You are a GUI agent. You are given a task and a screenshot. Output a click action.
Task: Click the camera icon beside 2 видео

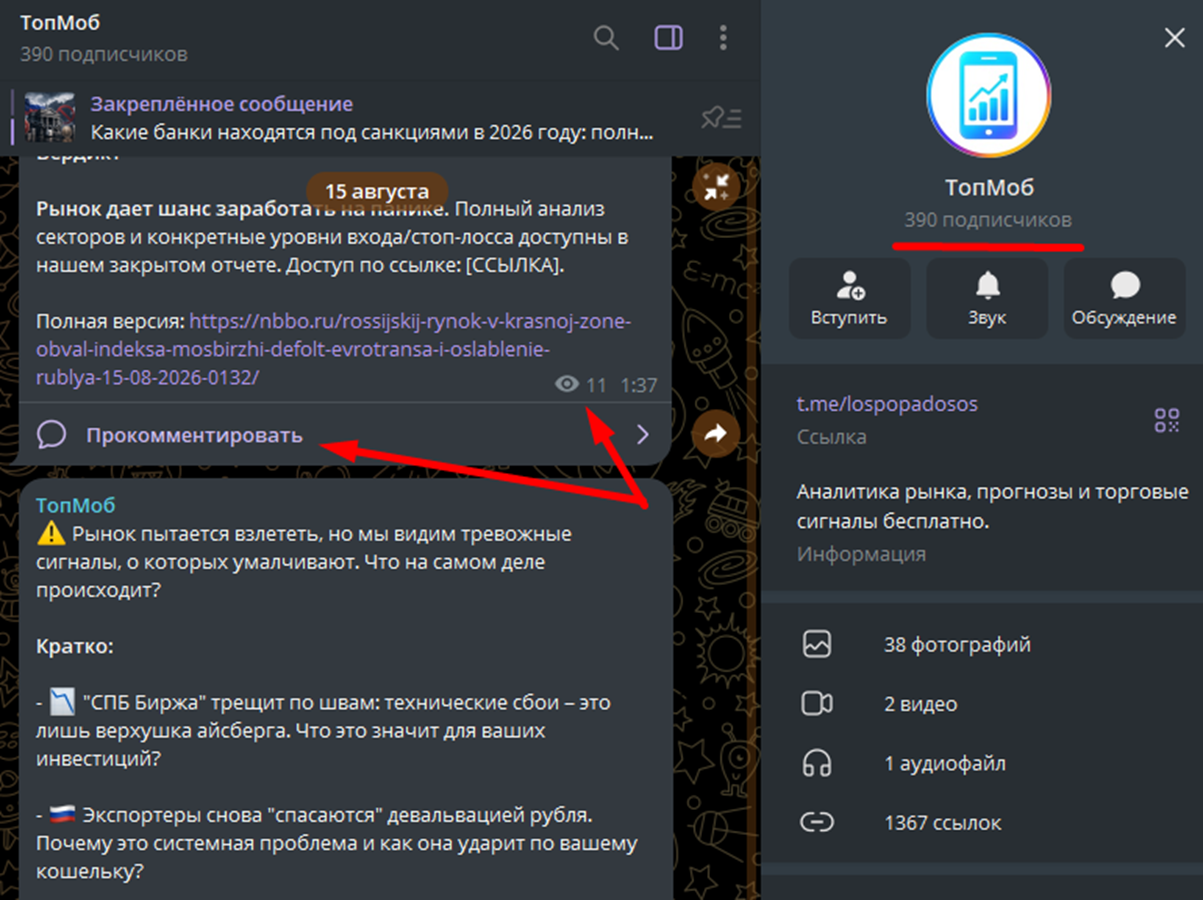click(817, 704)
